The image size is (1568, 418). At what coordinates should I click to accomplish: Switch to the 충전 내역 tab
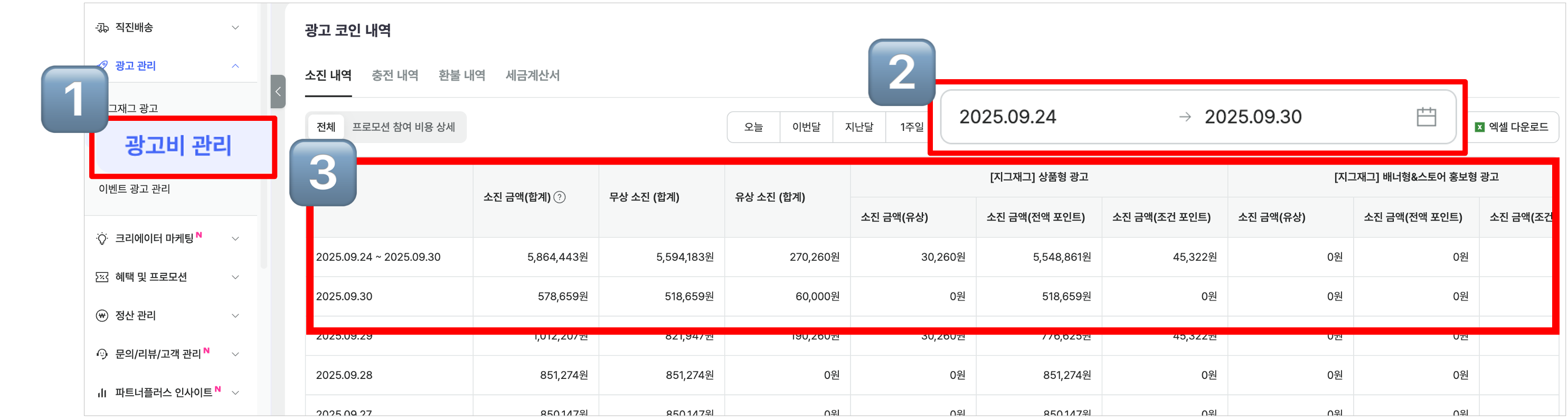point(395,75)
